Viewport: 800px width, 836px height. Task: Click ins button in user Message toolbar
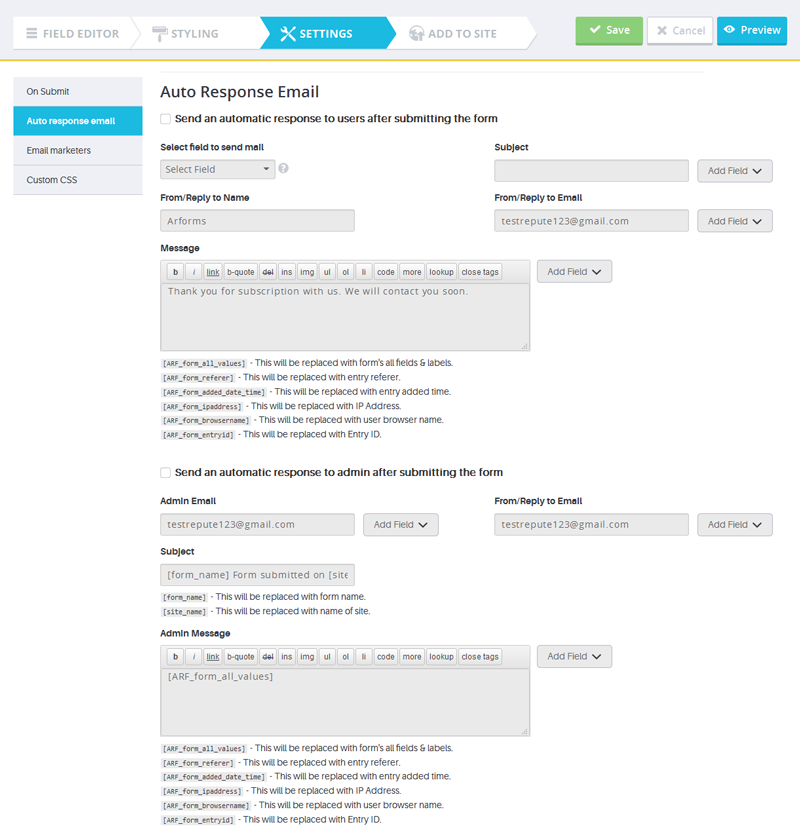(x=286, y=272)
